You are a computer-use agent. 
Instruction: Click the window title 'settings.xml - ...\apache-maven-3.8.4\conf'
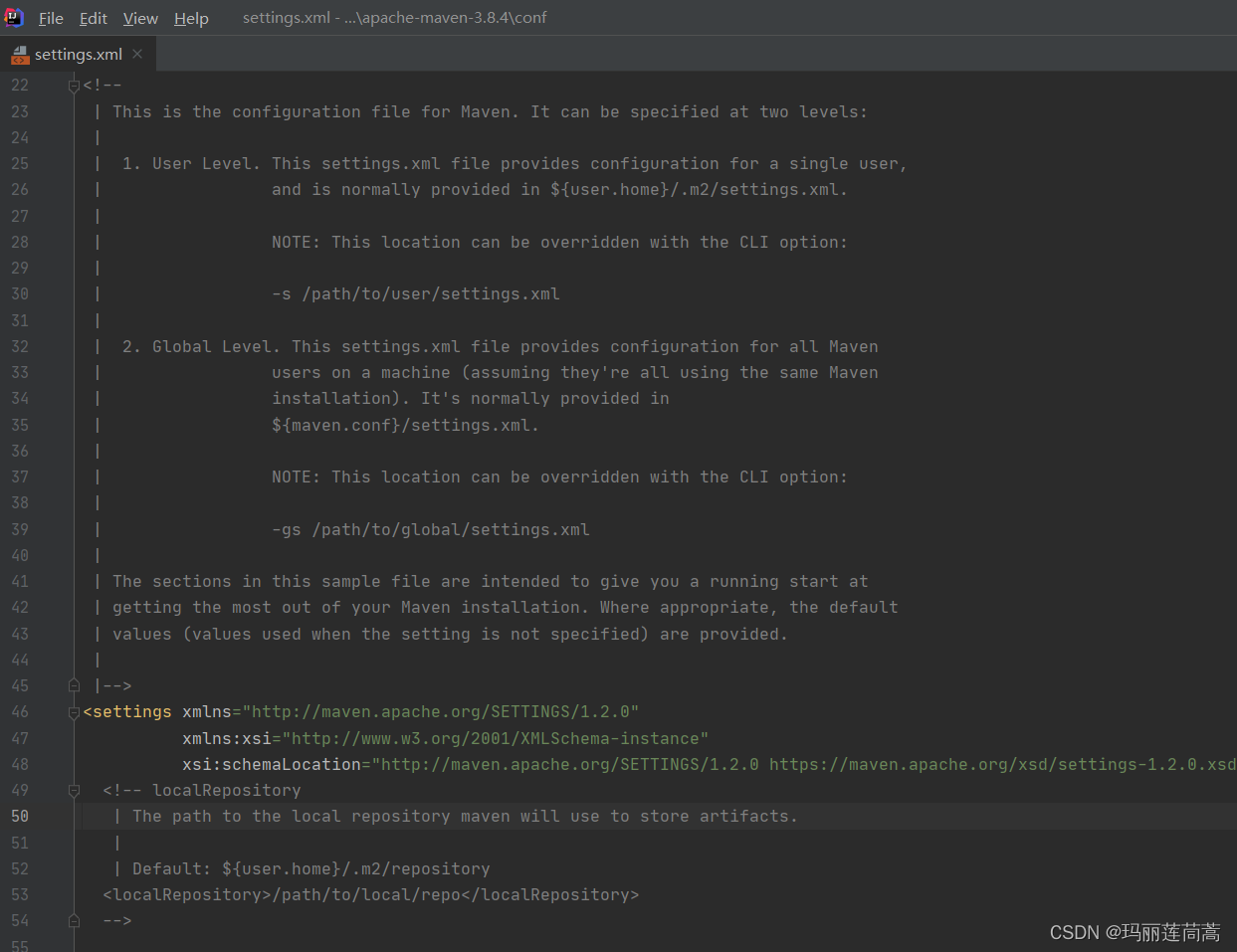point(395,18)
